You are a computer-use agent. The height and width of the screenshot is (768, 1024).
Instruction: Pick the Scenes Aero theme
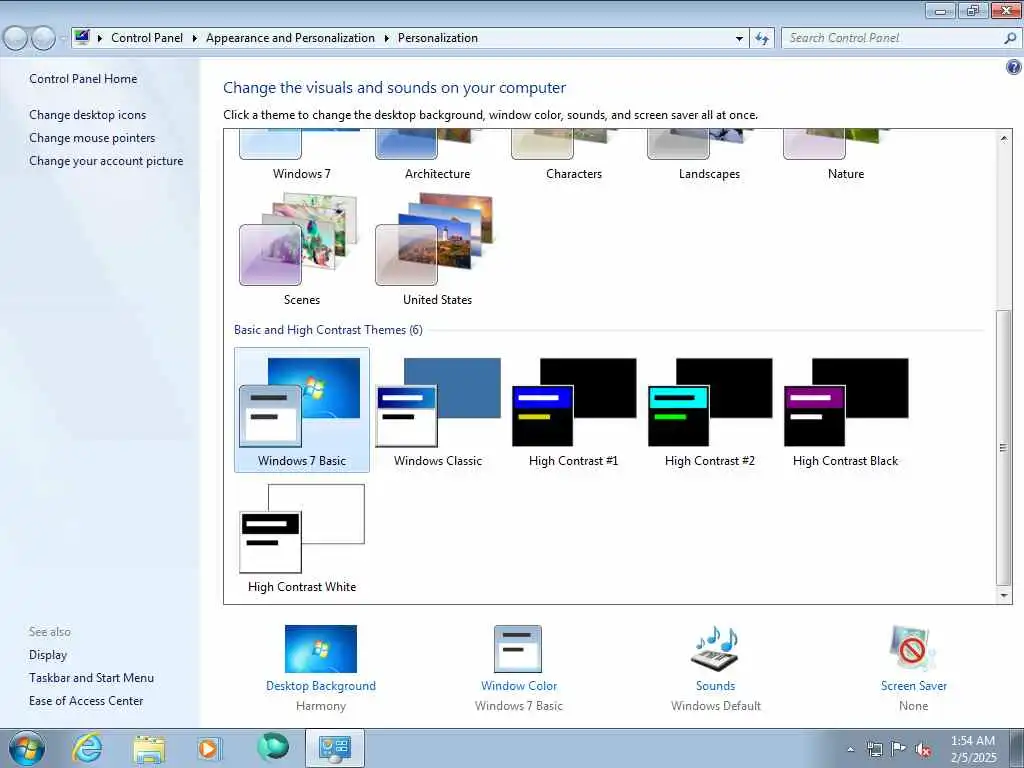click(302, 249)
